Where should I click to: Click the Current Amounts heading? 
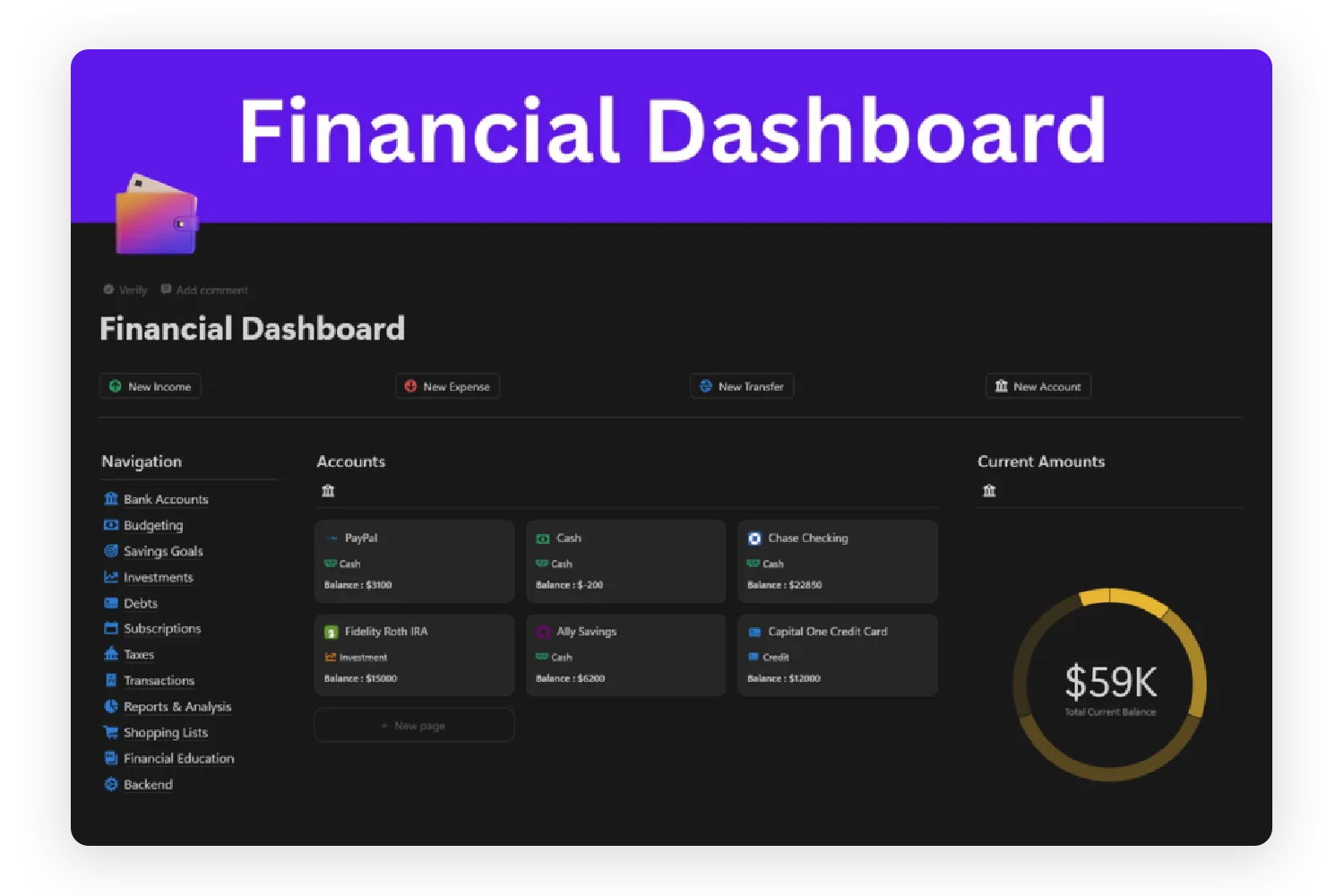[x=1041, y=461]
